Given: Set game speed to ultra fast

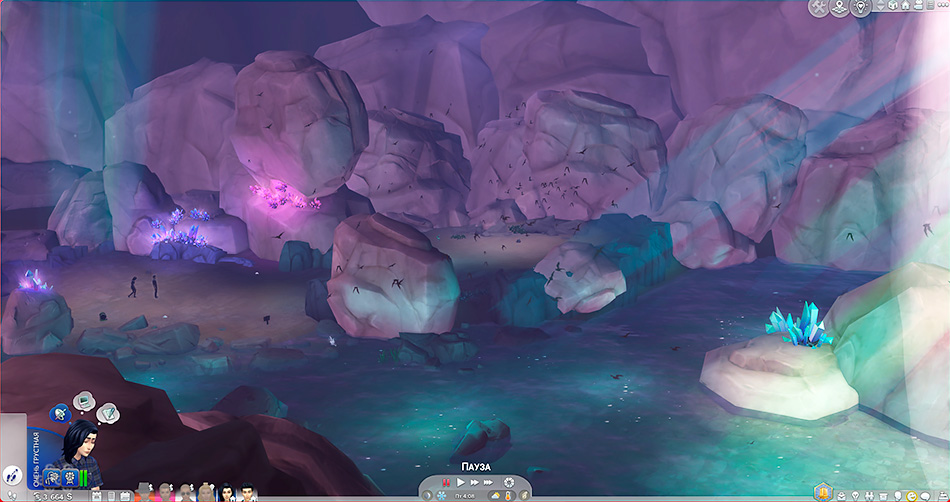Looking at the screenshot, I should [488, 483].
